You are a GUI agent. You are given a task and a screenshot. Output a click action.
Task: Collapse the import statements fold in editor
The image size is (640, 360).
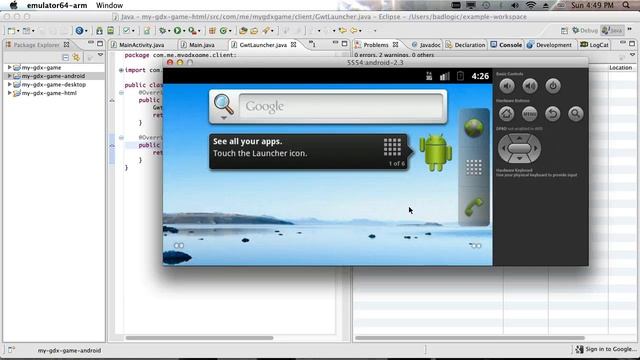pos(121,70)
